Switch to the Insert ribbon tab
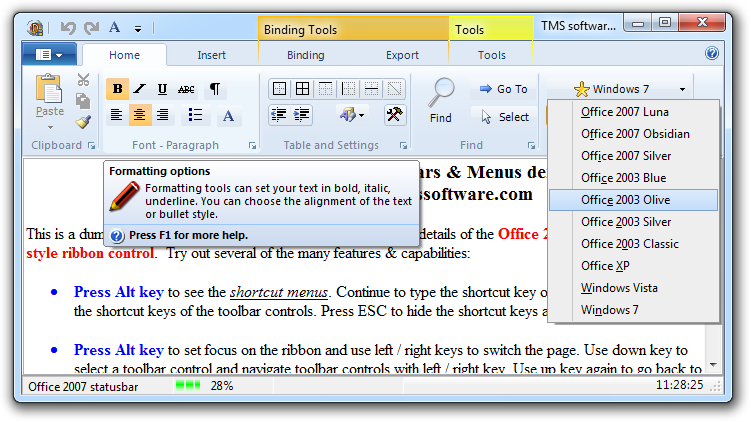Viewport: 751px width, 422px height. tap(211, 55)
